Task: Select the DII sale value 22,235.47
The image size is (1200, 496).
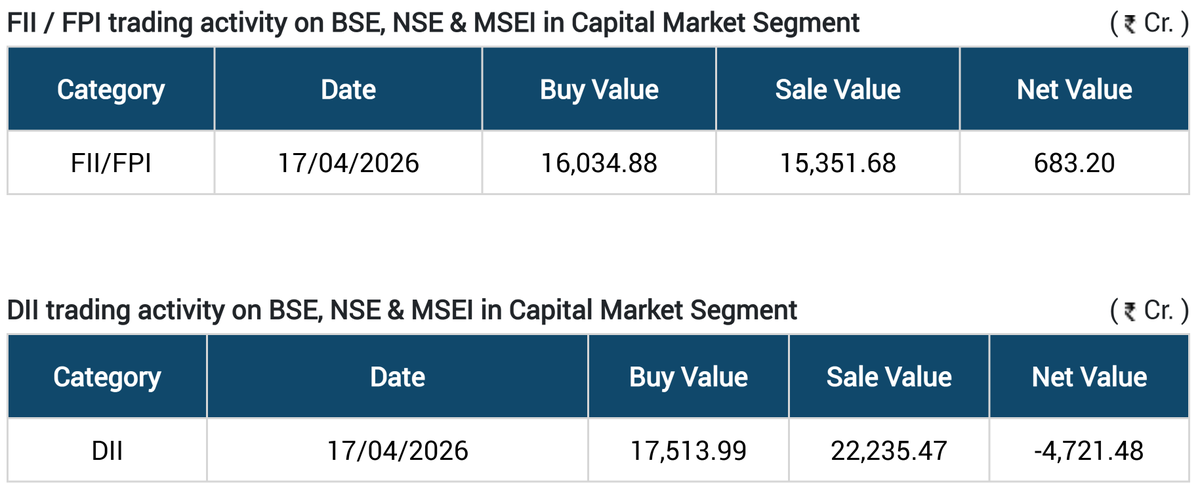Action: tap(889, 450)
